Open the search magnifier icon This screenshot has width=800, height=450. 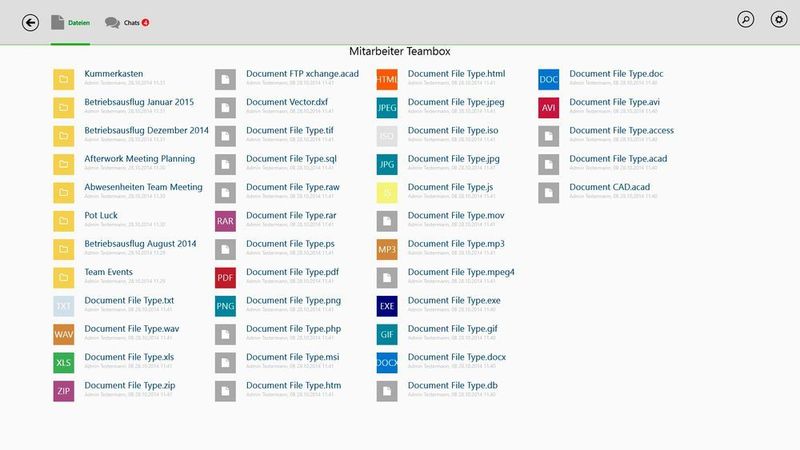pyautogui.click(x=745, y=19)
